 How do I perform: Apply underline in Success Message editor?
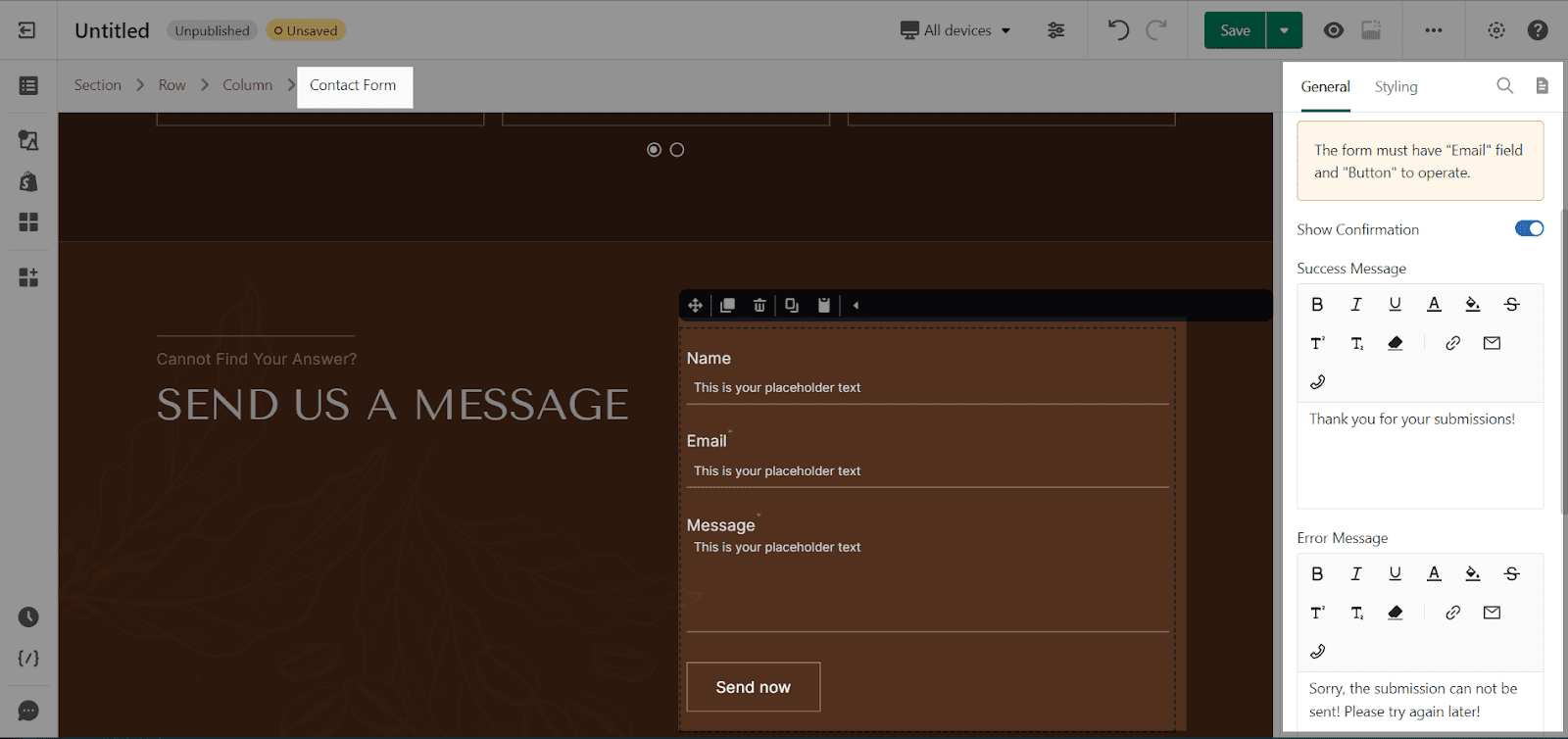tap(1395, 304)
